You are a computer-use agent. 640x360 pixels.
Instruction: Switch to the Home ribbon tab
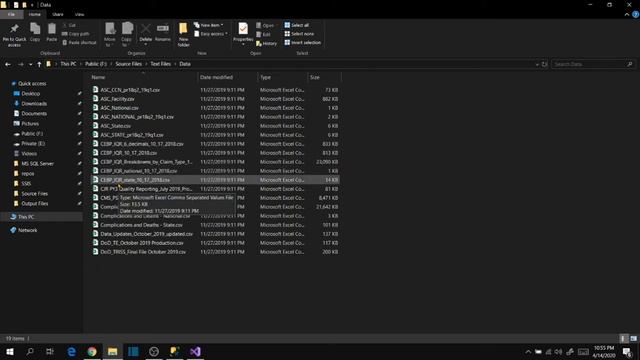point(35,14)
